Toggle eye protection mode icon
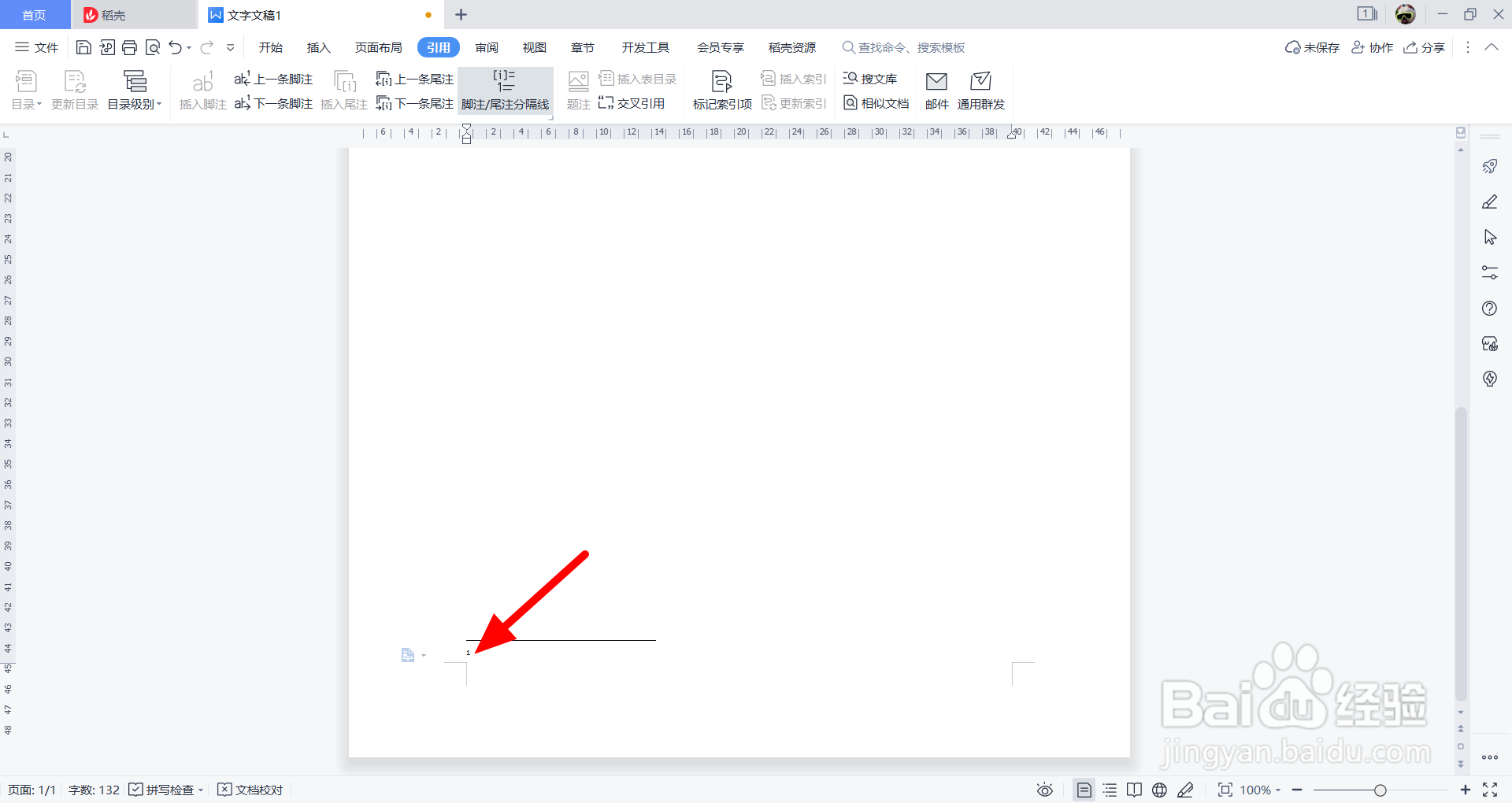This screenshot has height=803, width=1512. click(x=1045, y=790)
